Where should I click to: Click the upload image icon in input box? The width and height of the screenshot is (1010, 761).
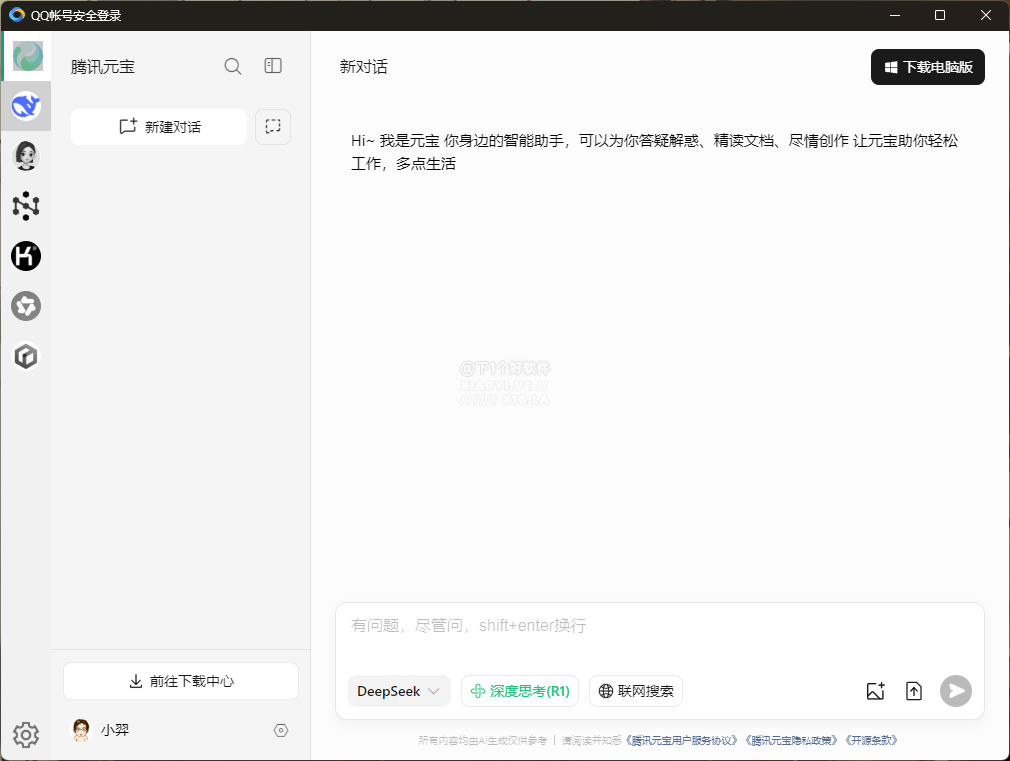coord(875,691)
